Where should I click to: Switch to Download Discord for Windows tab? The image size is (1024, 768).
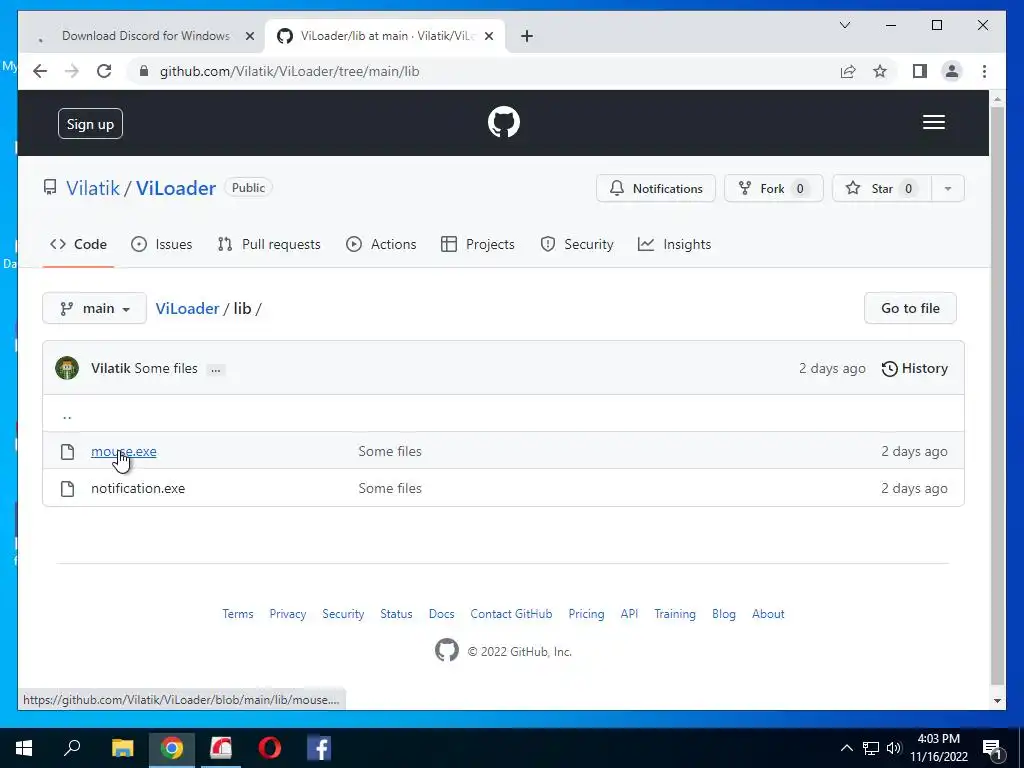point(146,36)
